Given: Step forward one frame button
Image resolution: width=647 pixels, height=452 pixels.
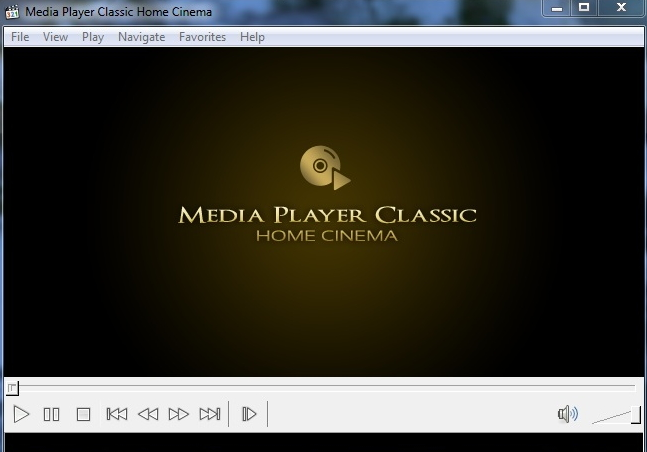Looking at the screenshot, I should click(249, 414).
